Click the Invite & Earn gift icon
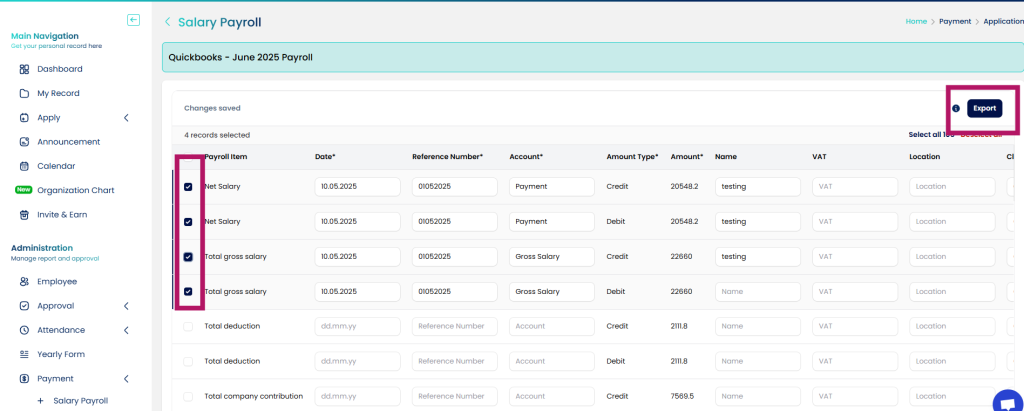1024x411 pixels. click(24, 214)
